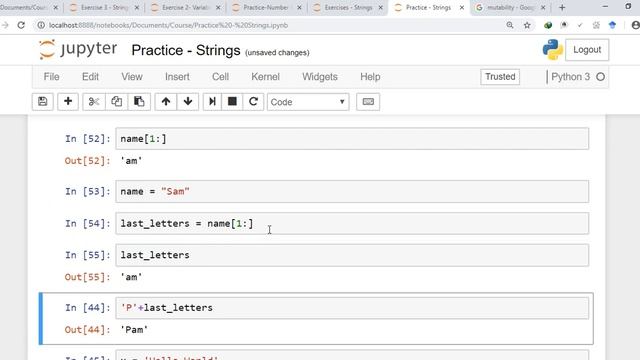
Task: Reload the page in browser
Action: point(21,25)
